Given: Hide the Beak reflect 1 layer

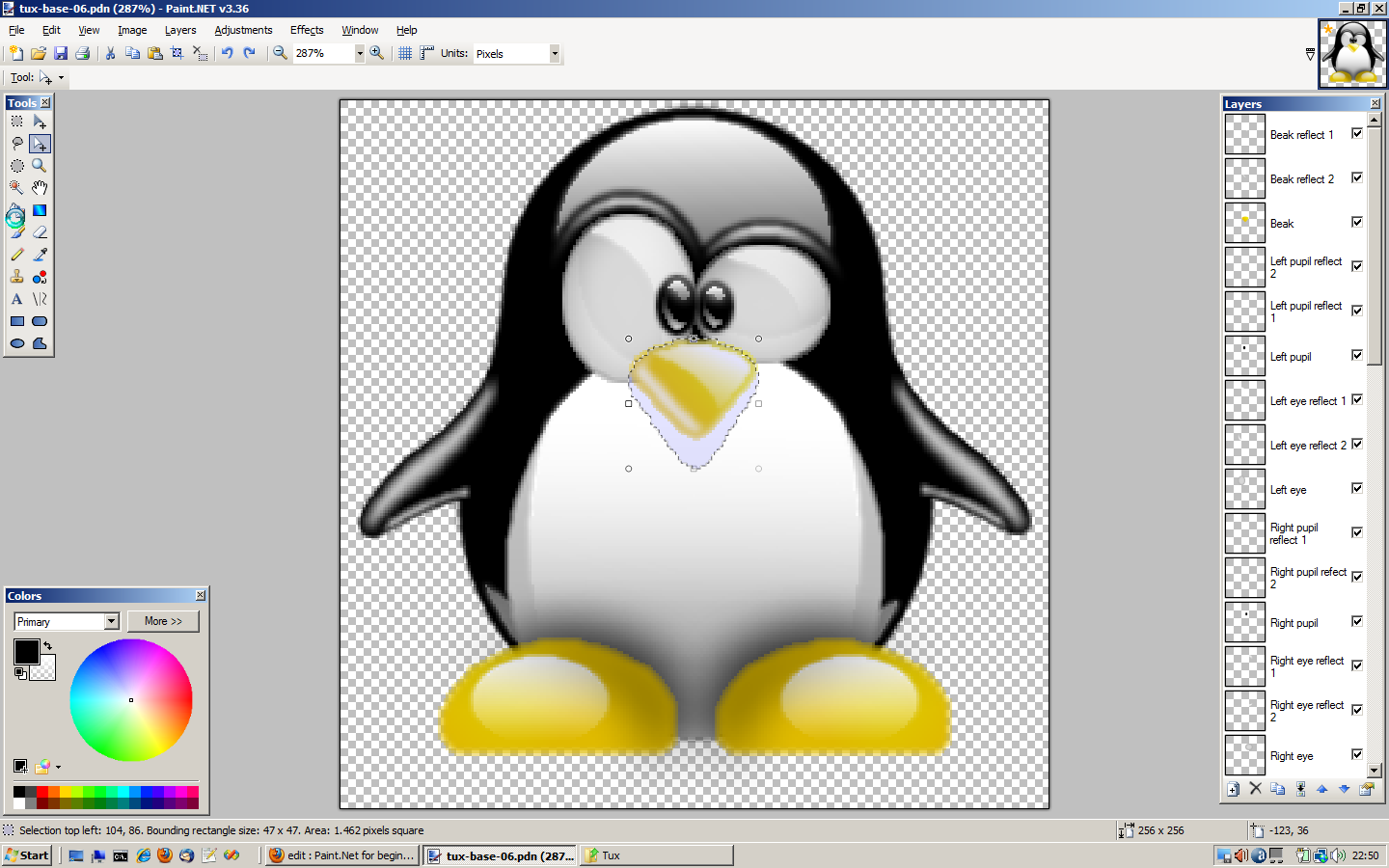Looking at the screenshot, I should click(x=1357, y=133).
